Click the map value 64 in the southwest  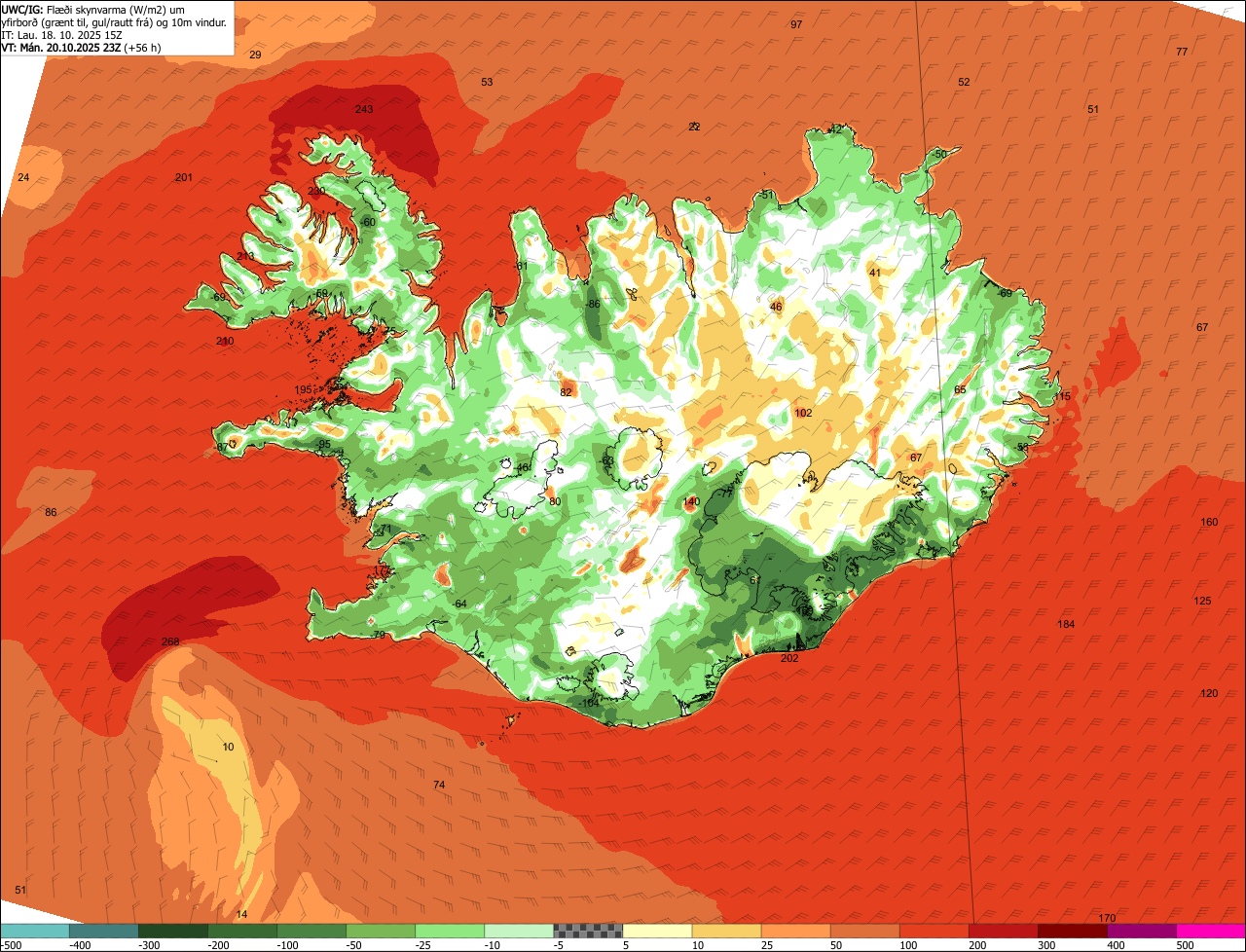[x=460, y=604]
